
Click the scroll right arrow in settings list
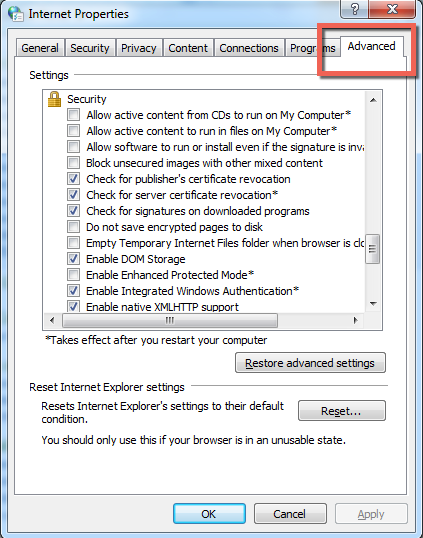coord(355,320)
